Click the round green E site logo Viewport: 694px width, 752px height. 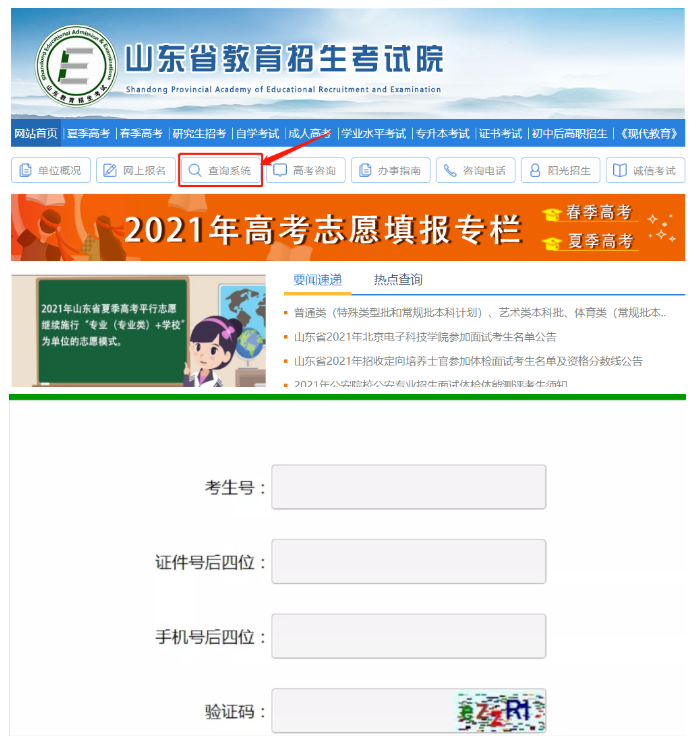click(x=76, y=66)
